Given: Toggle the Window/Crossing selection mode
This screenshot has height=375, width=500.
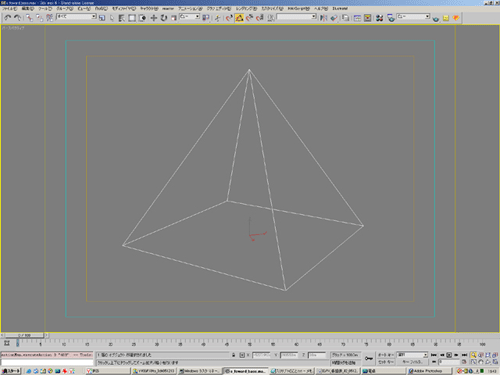Looking at the screenshot, I should pyautogui.click(x=142, y=18).
